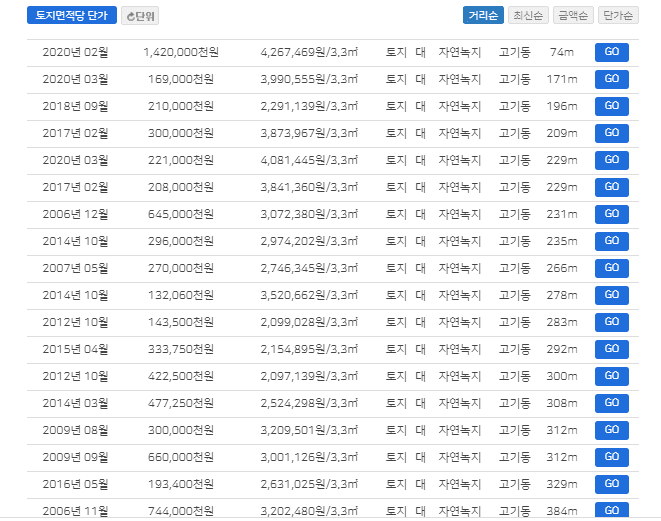The image size is (661, 521).
Task: Select the 2015년 04월 date cell
Action: 75,349
